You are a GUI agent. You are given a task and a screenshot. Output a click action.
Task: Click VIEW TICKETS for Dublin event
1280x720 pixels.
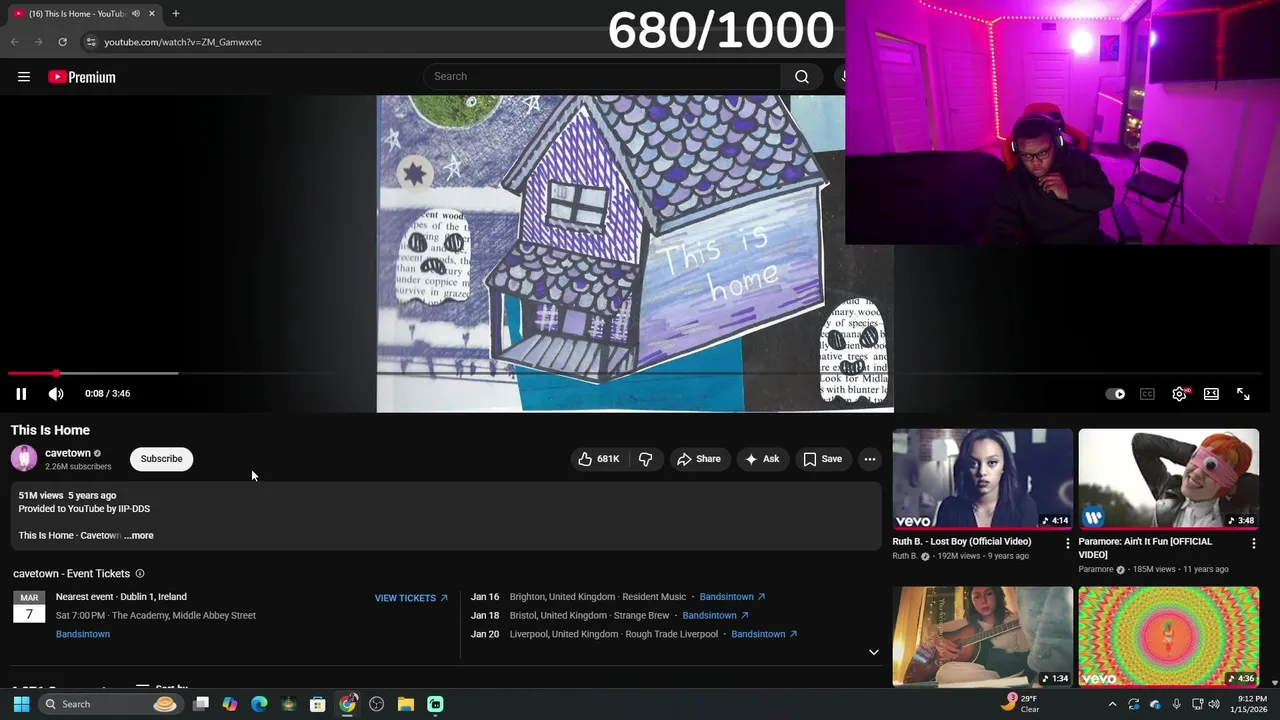411,598
